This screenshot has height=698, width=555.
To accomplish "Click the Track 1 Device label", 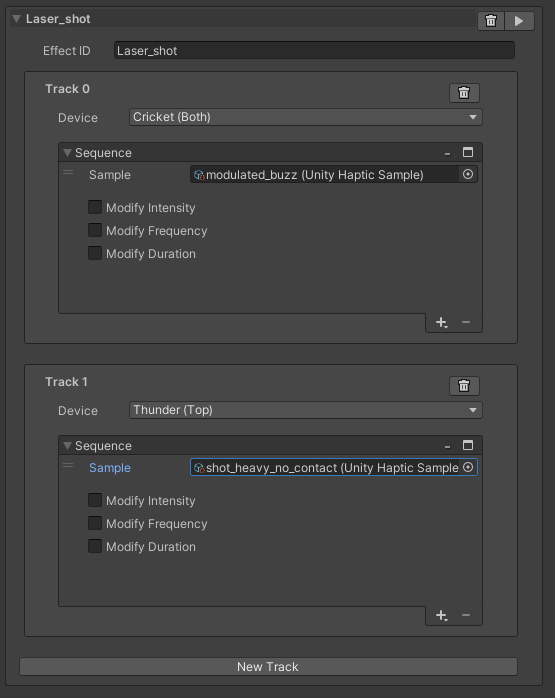I will coord(78,410).
